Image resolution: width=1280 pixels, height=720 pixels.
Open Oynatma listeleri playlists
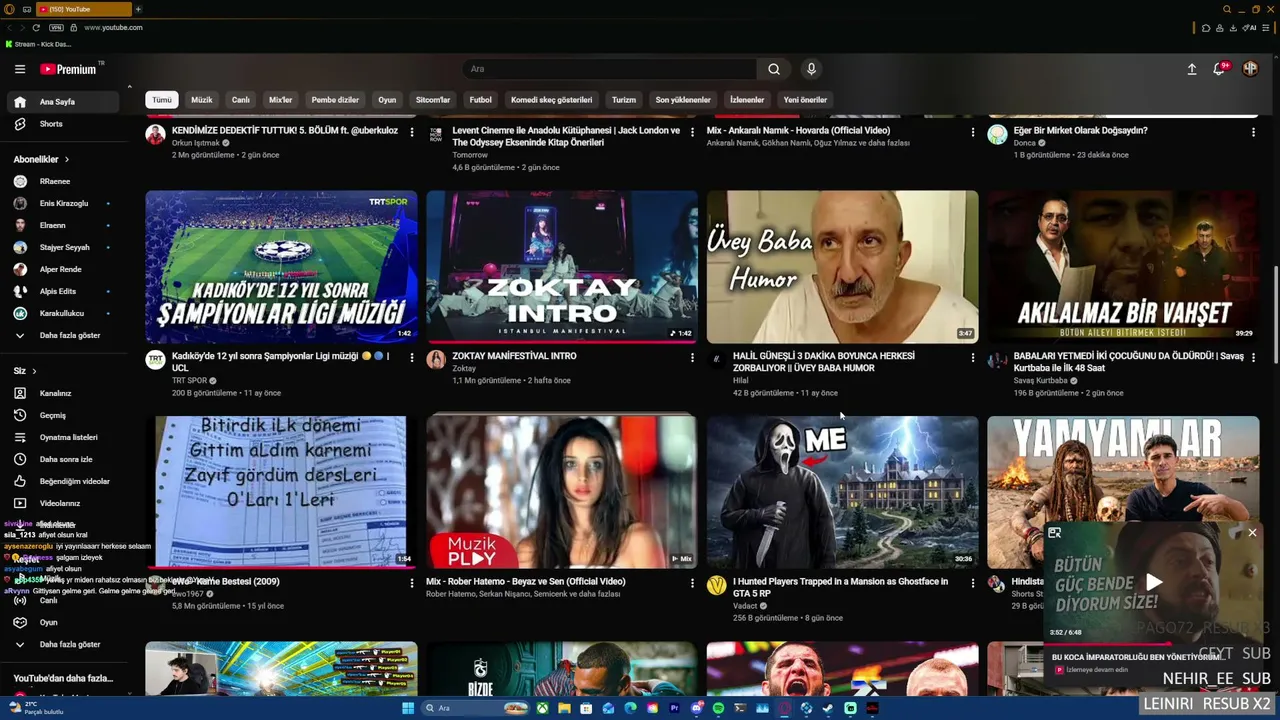pos(64,437)
